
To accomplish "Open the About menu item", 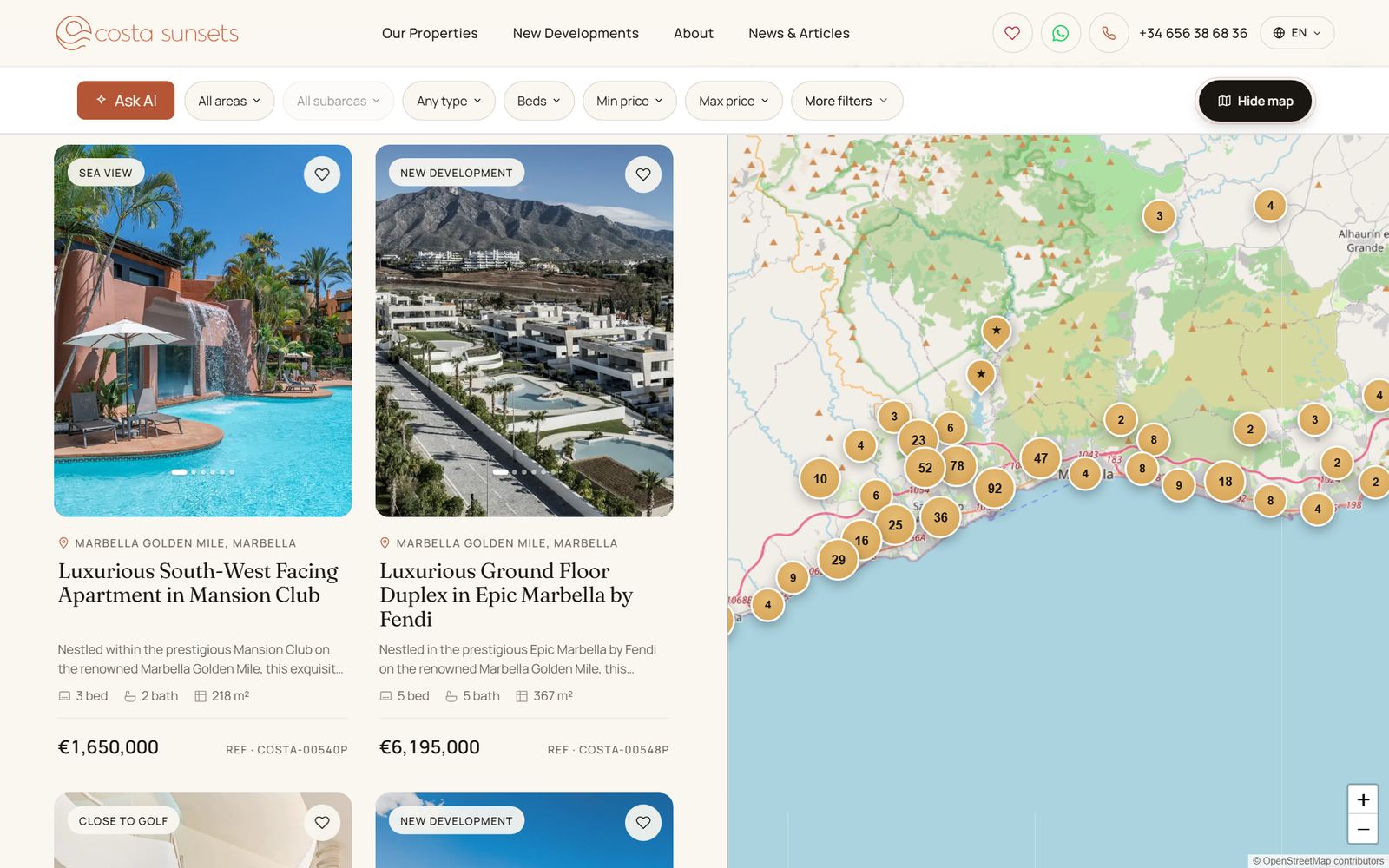I will coord(694,33).
